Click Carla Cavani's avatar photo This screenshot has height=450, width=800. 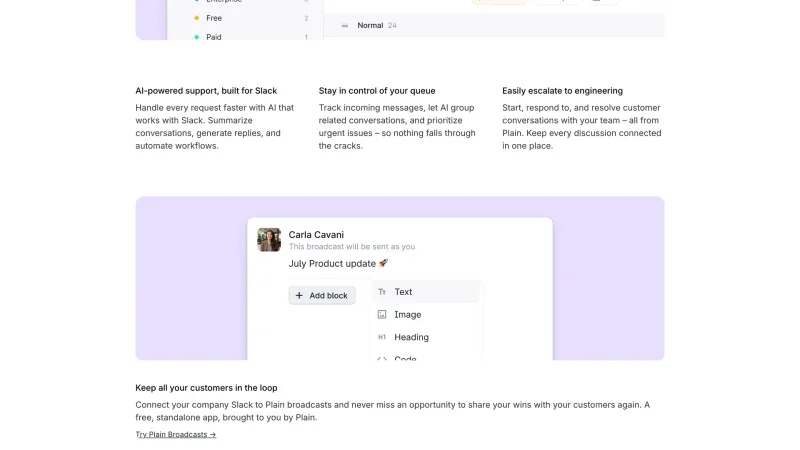269,240
